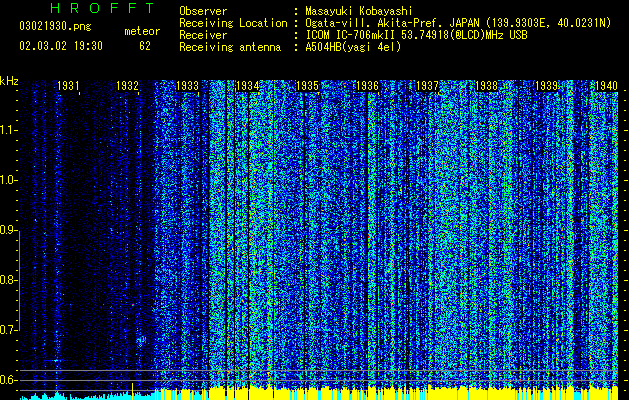
Task: Click observer name Masayuki Kobayashi
Action: [x=359, y=11]
